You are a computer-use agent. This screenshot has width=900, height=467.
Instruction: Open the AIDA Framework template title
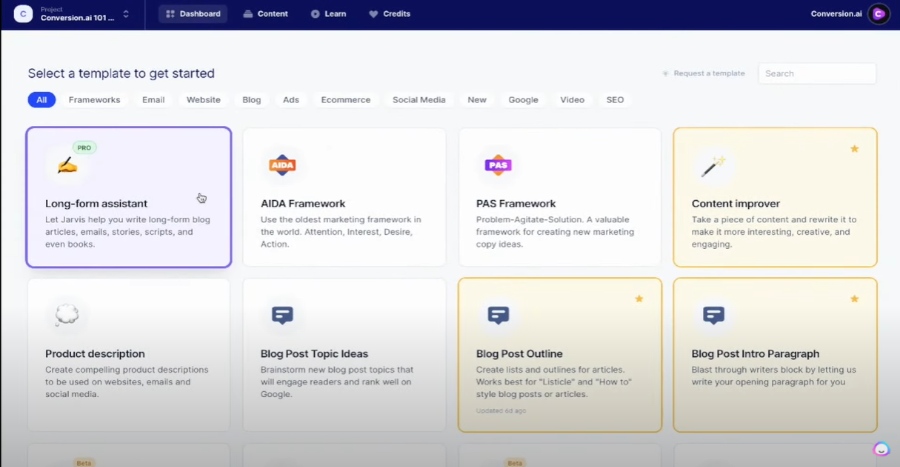(303, 204)
